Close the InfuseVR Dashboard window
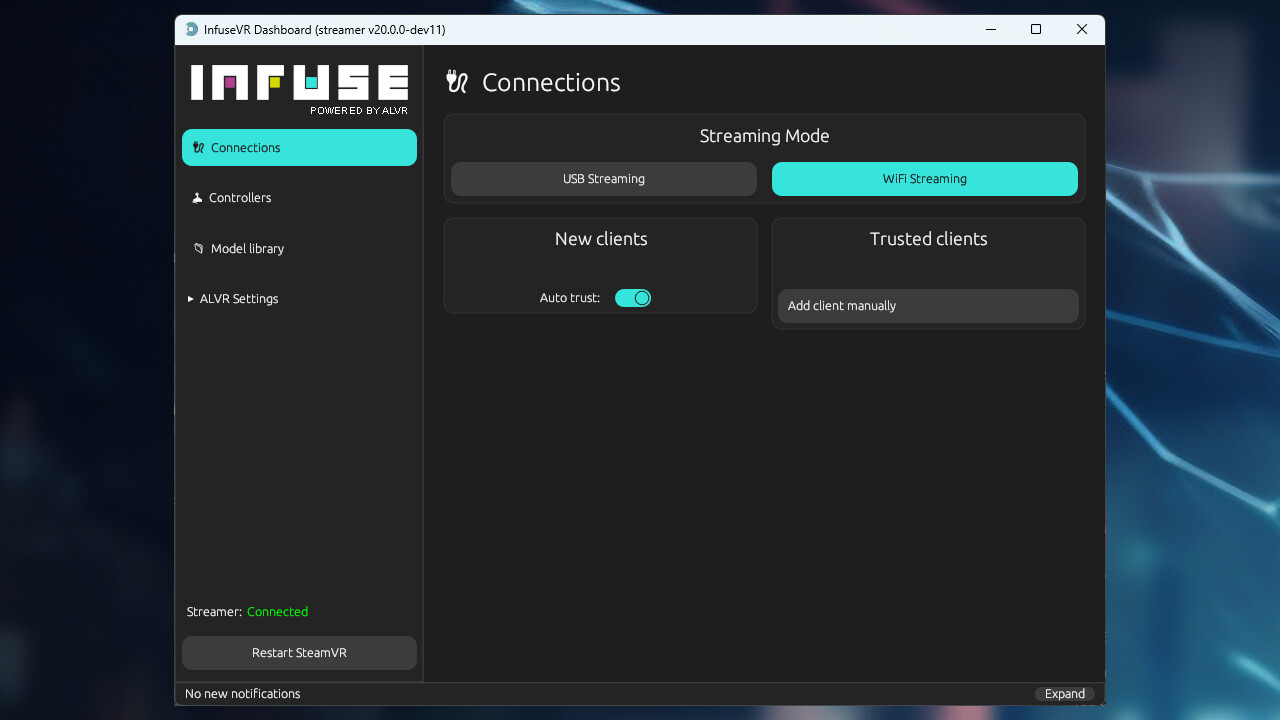The image size is (1280, 720). [1082, 30]
